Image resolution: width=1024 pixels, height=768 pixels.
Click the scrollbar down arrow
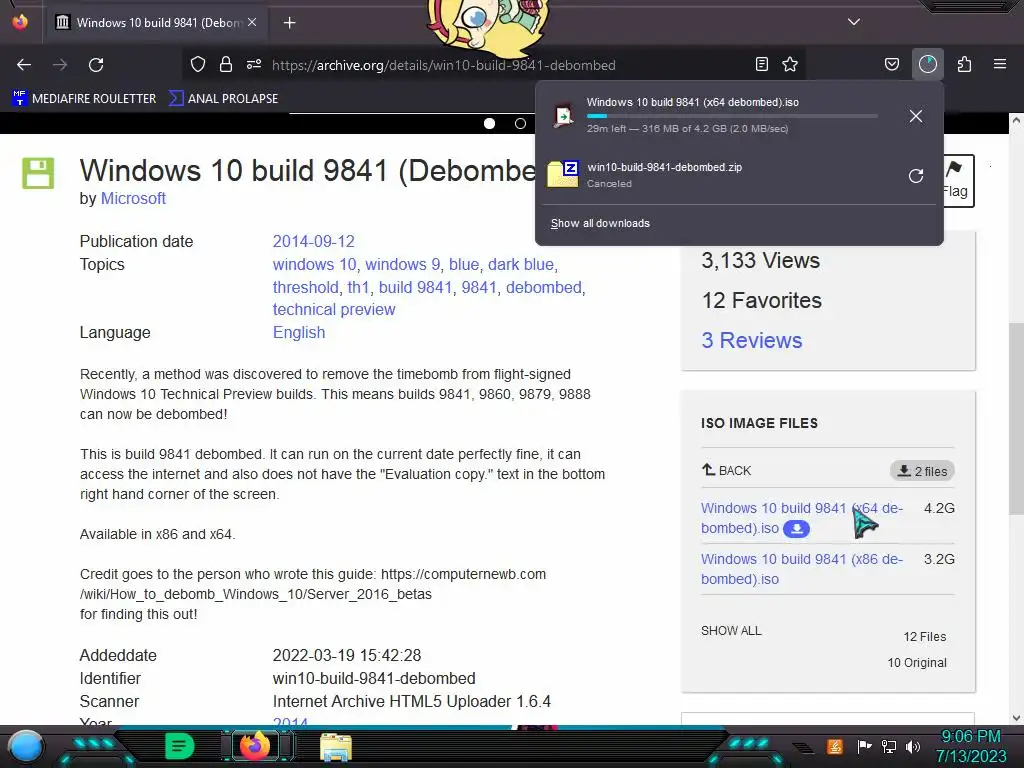[x=1016, y=718]
